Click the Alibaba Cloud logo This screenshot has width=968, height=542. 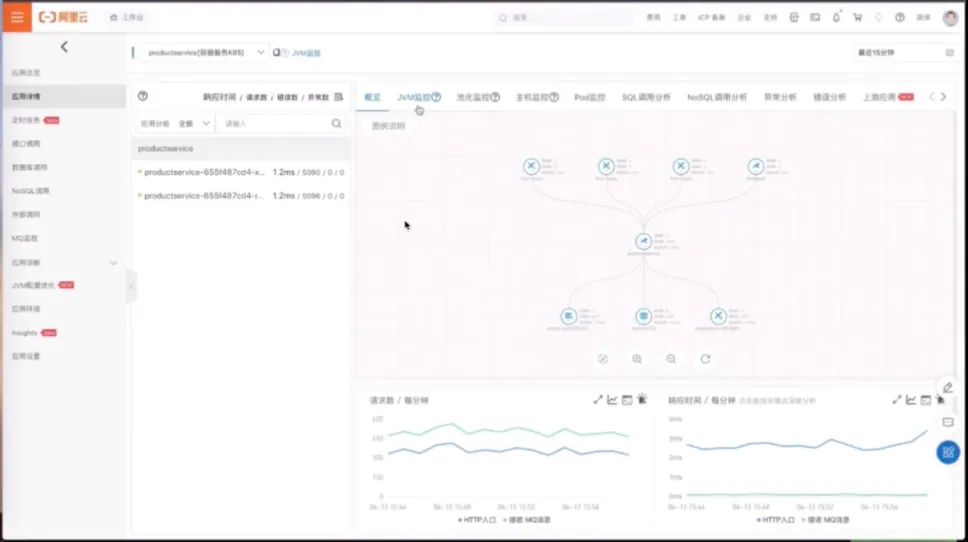[63, 17]
